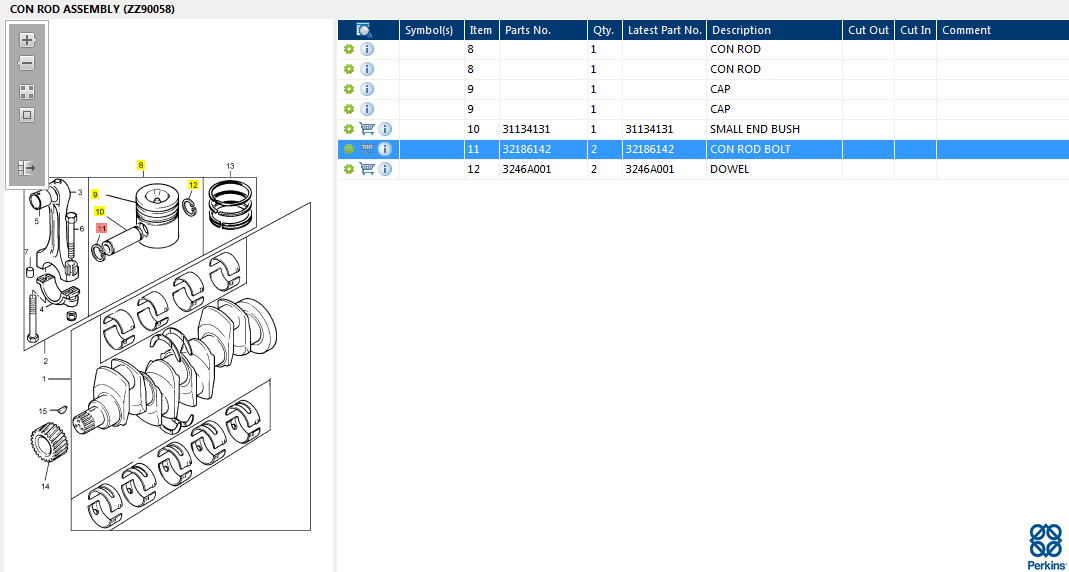The height and width of the screenshot is (572, 1069).
Task: Select the red callout 11 in diagram
Action: pos(102,228)
